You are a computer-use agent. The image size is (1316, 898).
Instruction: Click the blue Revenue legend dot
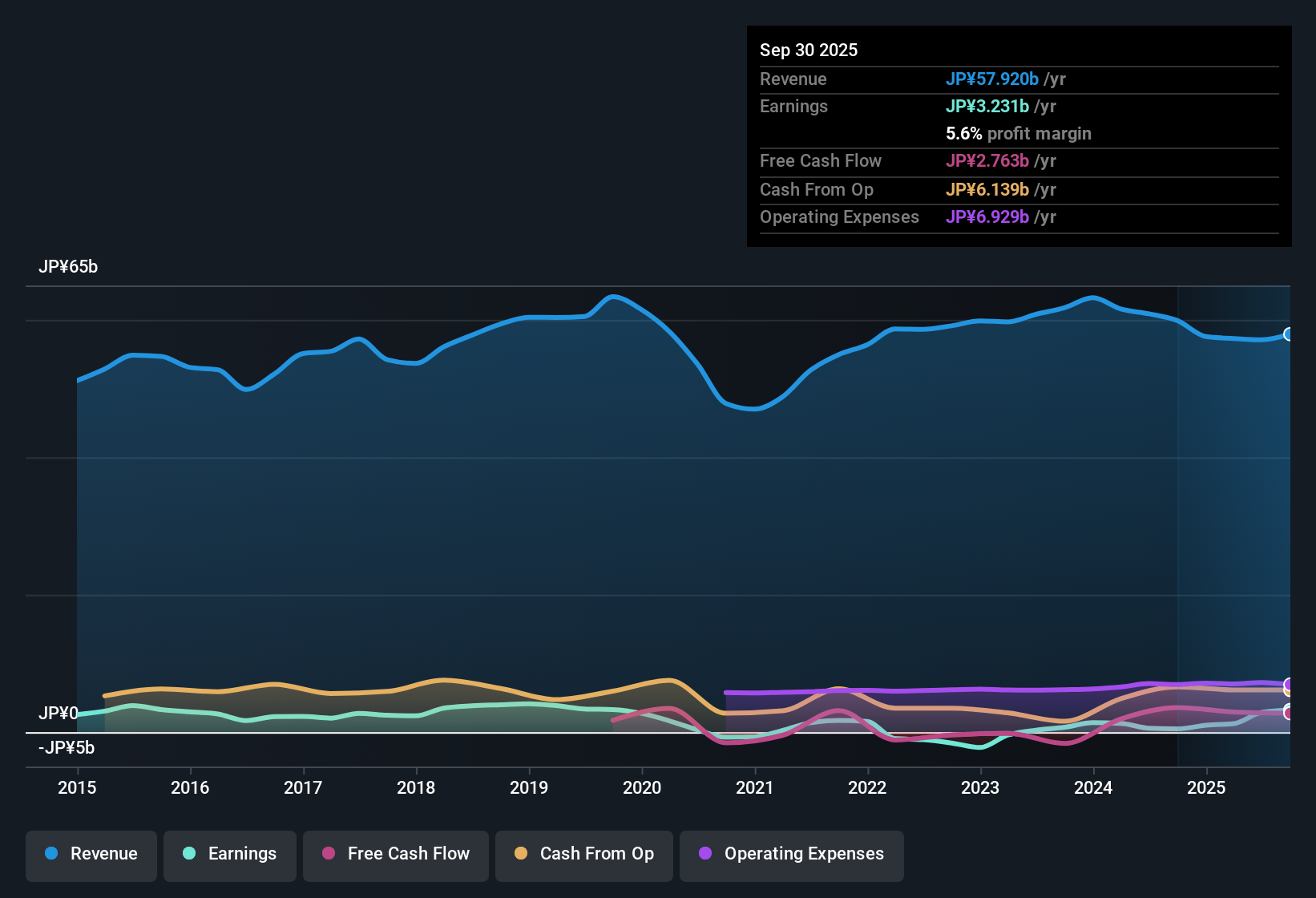pos(51,854)
